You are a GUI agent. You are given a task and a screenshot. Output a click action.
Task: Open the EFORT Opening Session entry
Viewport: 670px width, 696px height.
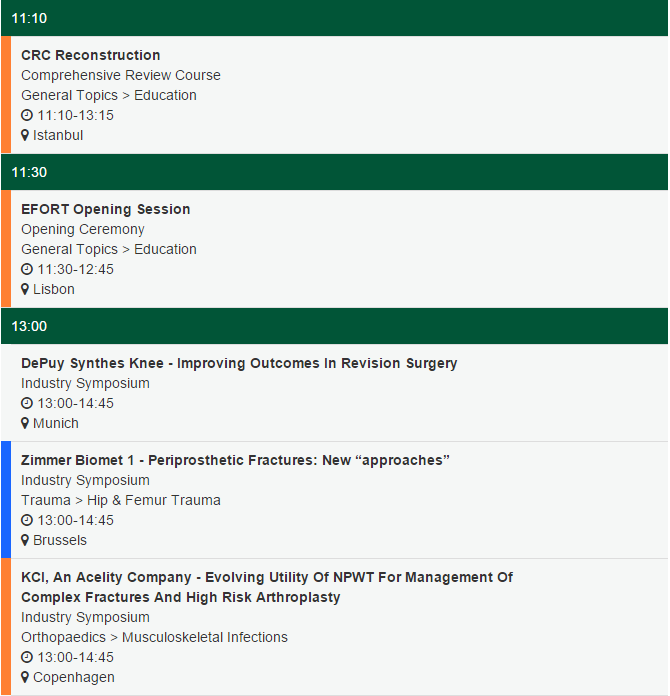tap(106, 209)
